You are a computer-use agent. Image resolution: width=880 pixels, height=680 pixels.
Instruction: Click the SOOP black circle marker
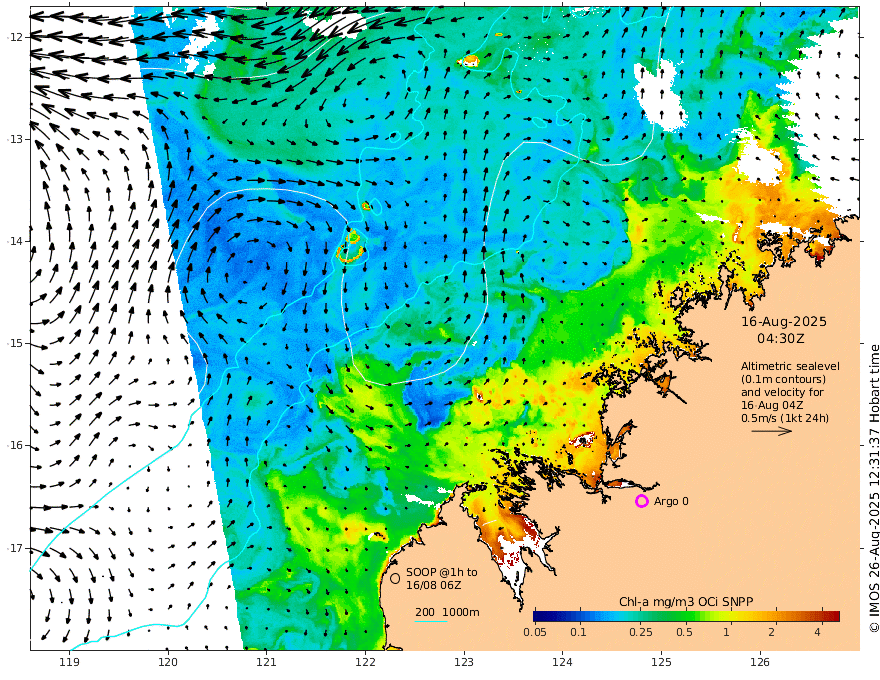(395, 578)
